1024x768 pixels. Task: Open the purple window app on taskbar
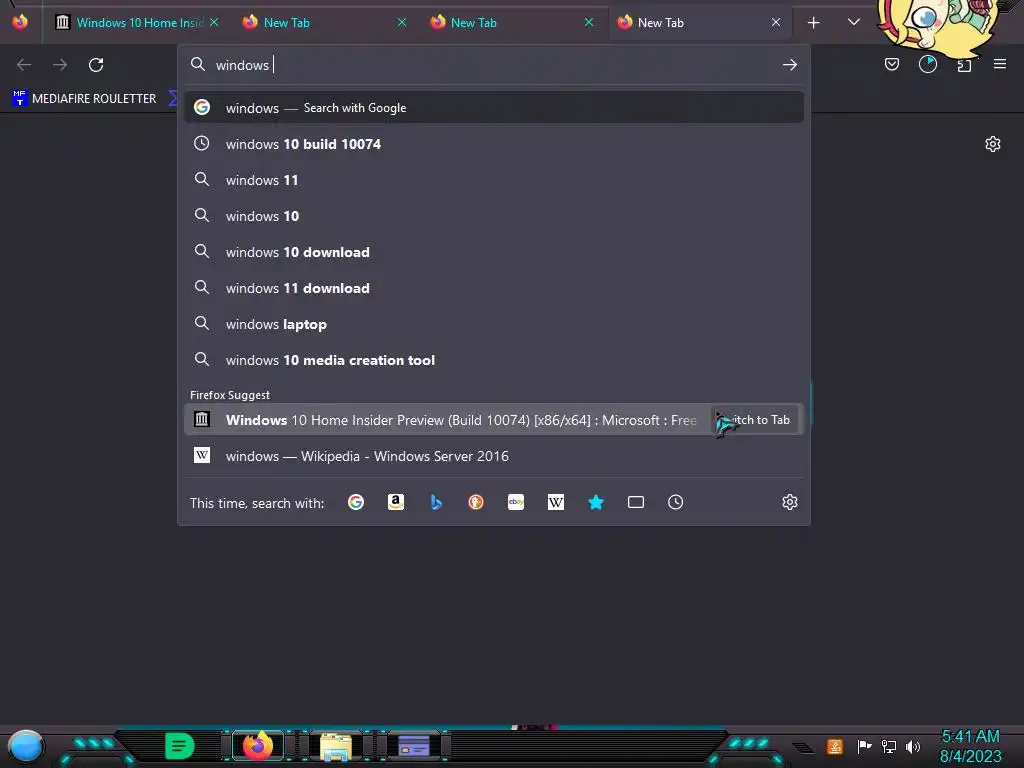tap(413, 746)
